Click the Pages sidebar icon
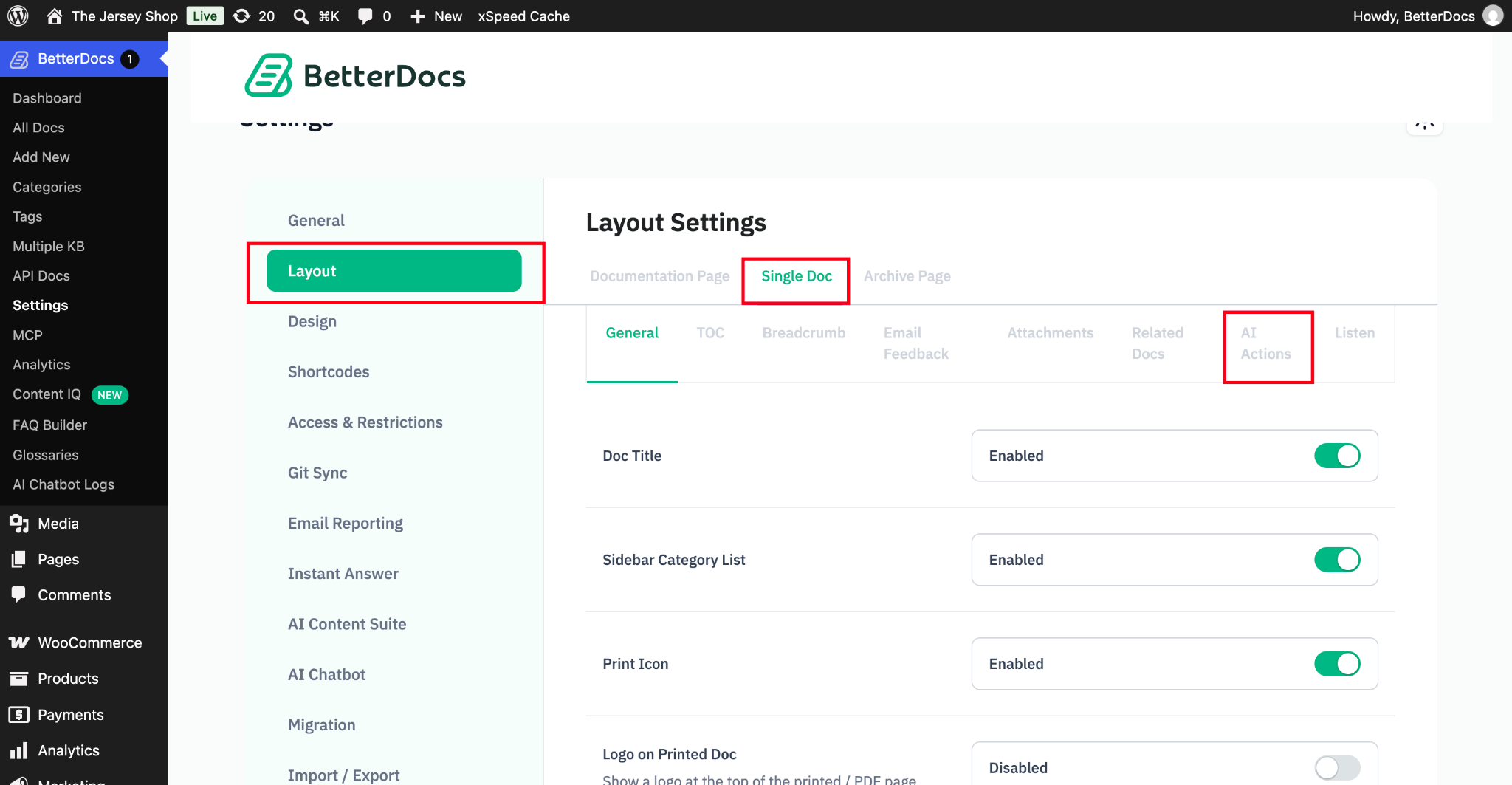 pos(19,559)
